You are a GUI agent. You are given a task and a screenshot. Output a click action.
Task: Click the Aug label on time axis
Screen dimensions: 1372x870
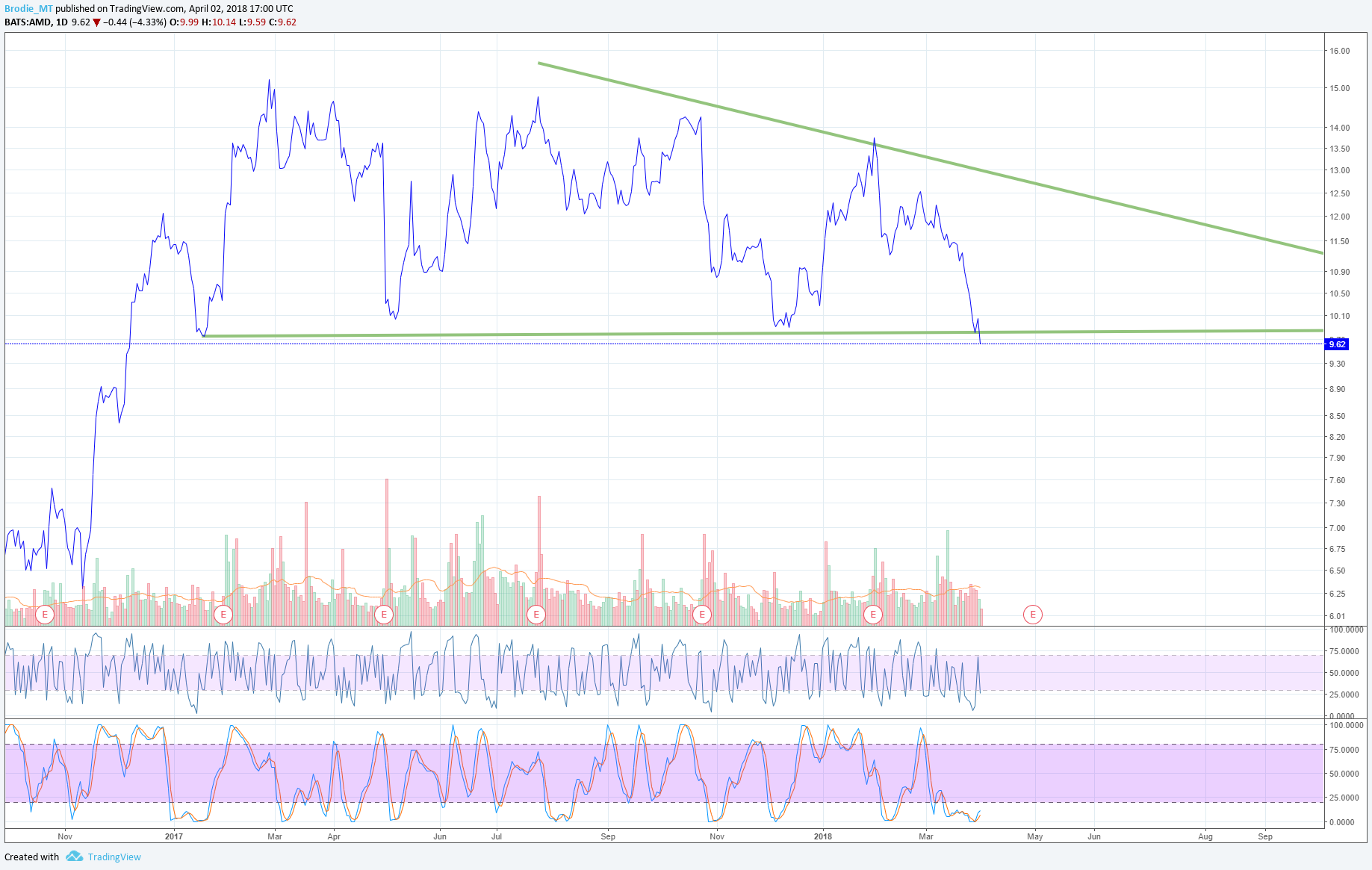click(1205, 836)
